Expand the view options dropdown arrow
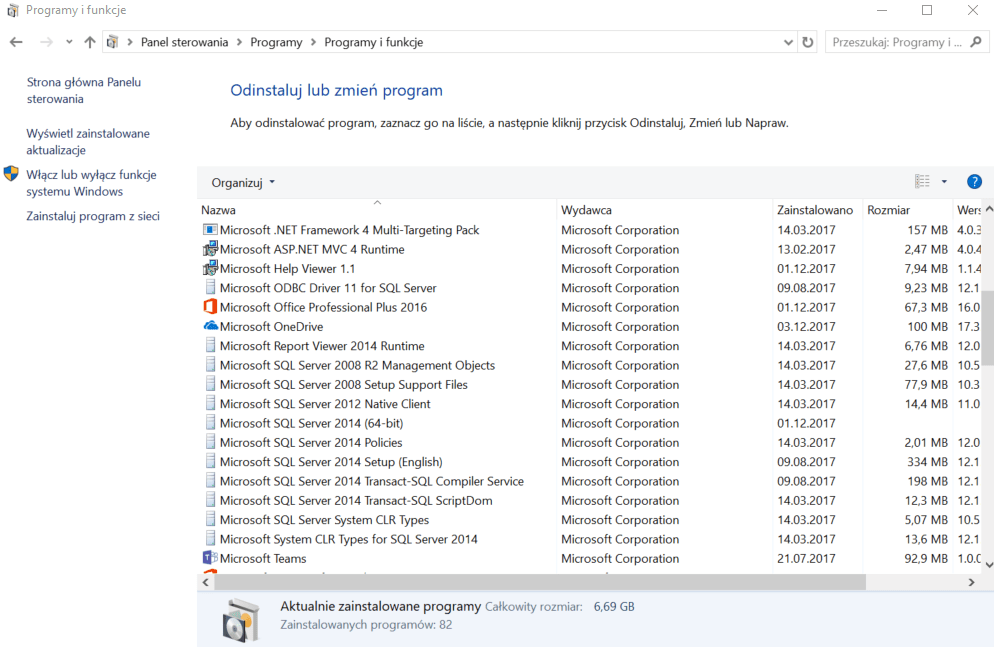This screenshot has height=647, width=994. pyautogui.click(x=944, y=182)
